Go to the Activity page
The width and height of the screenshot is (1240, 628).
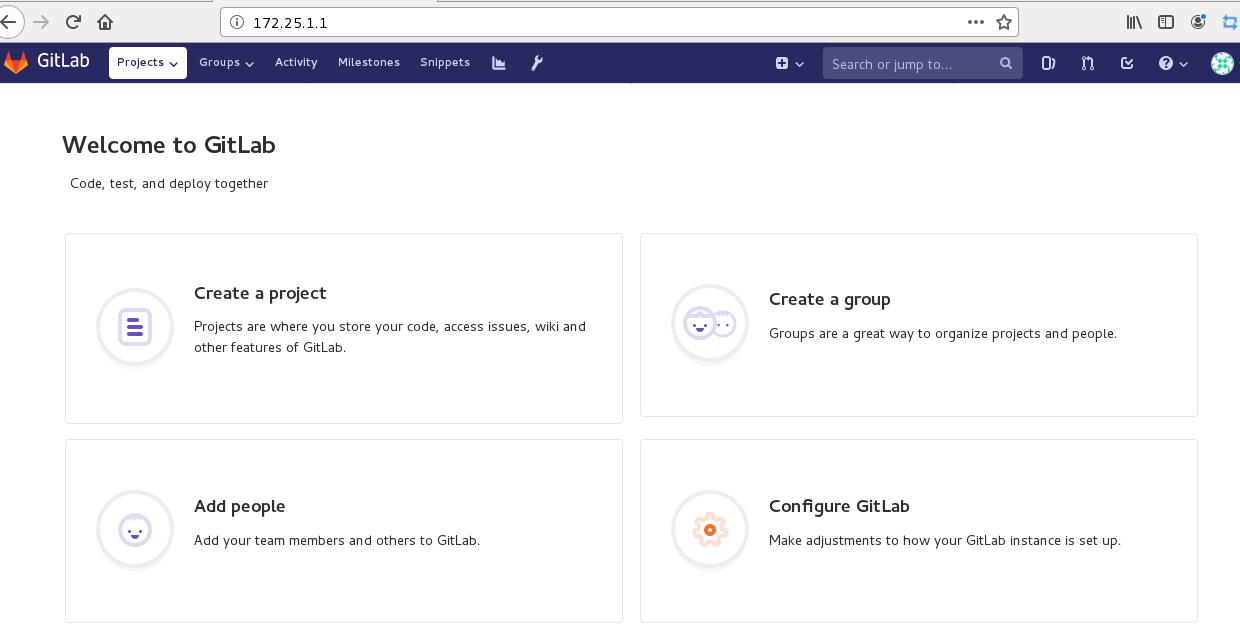tap(296, 62)
